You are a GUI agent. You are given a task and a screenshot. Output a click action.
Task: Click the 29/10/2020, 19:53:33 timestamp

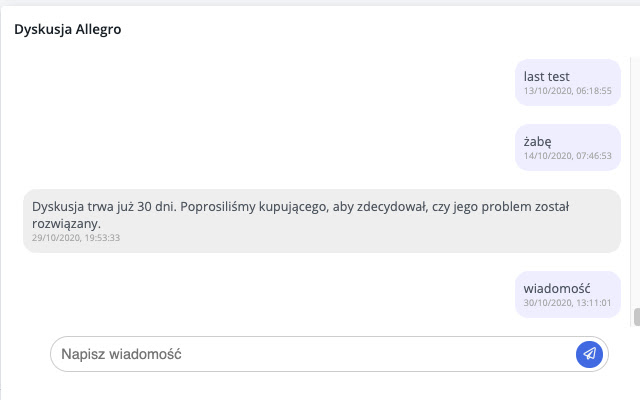click(x=77, y=238)
